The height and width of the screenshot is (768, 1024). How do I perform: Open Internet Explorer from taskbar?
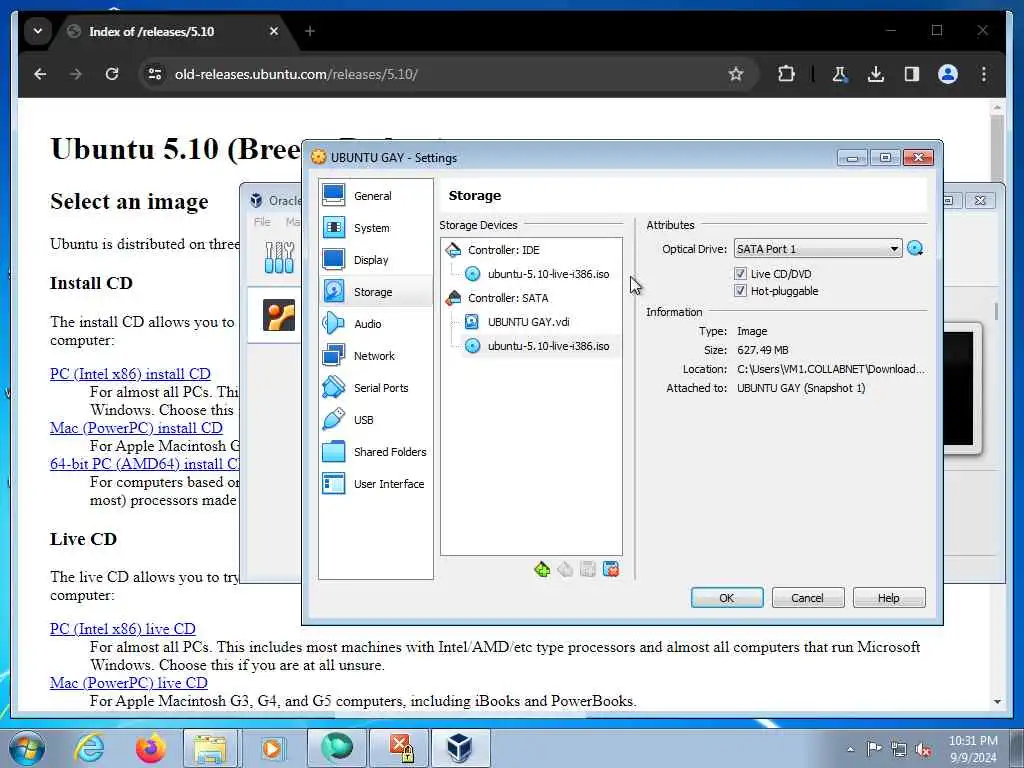89,748
